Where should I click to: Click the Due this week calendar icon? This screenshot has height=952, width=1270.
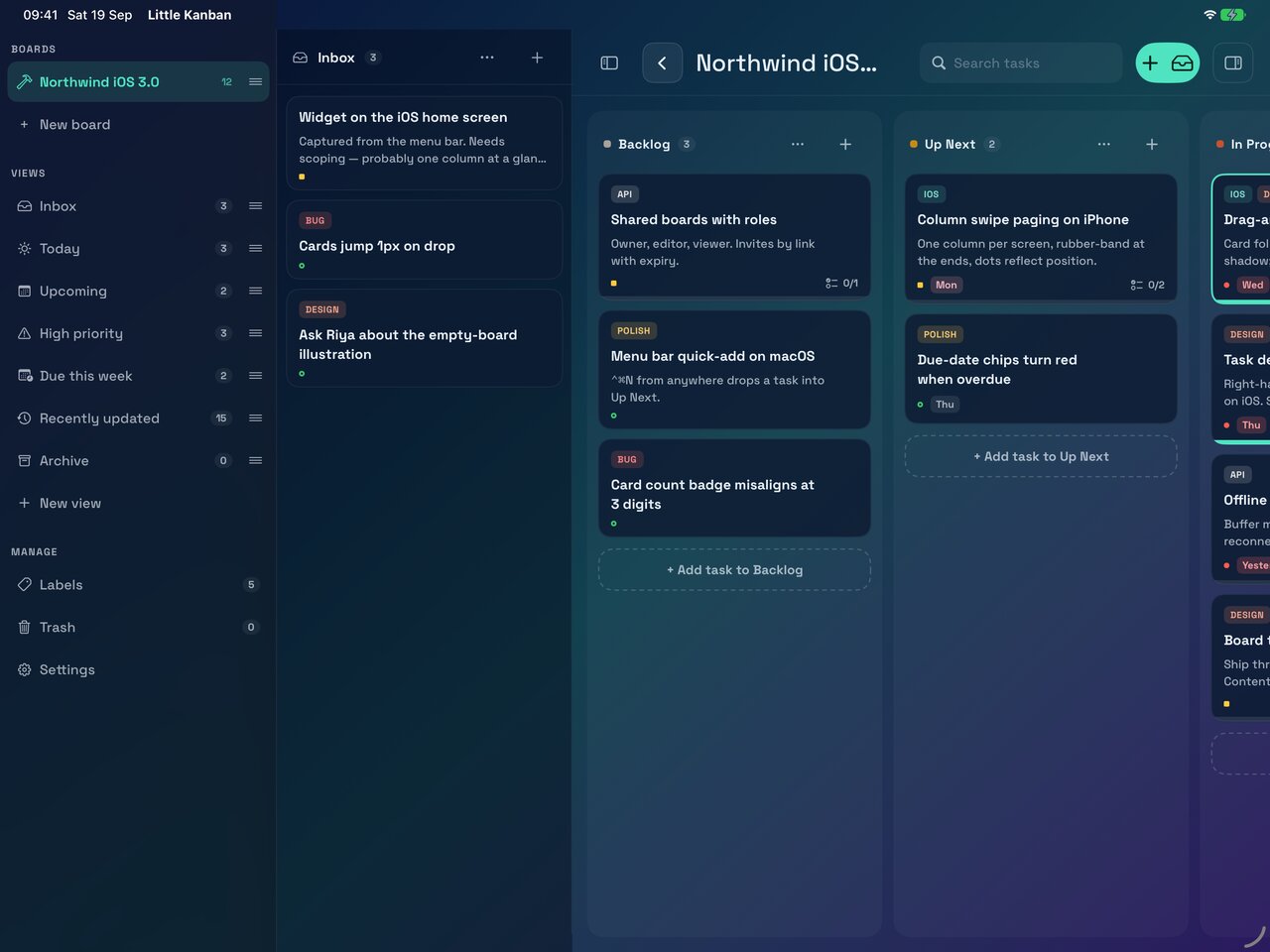pos(25,376)
